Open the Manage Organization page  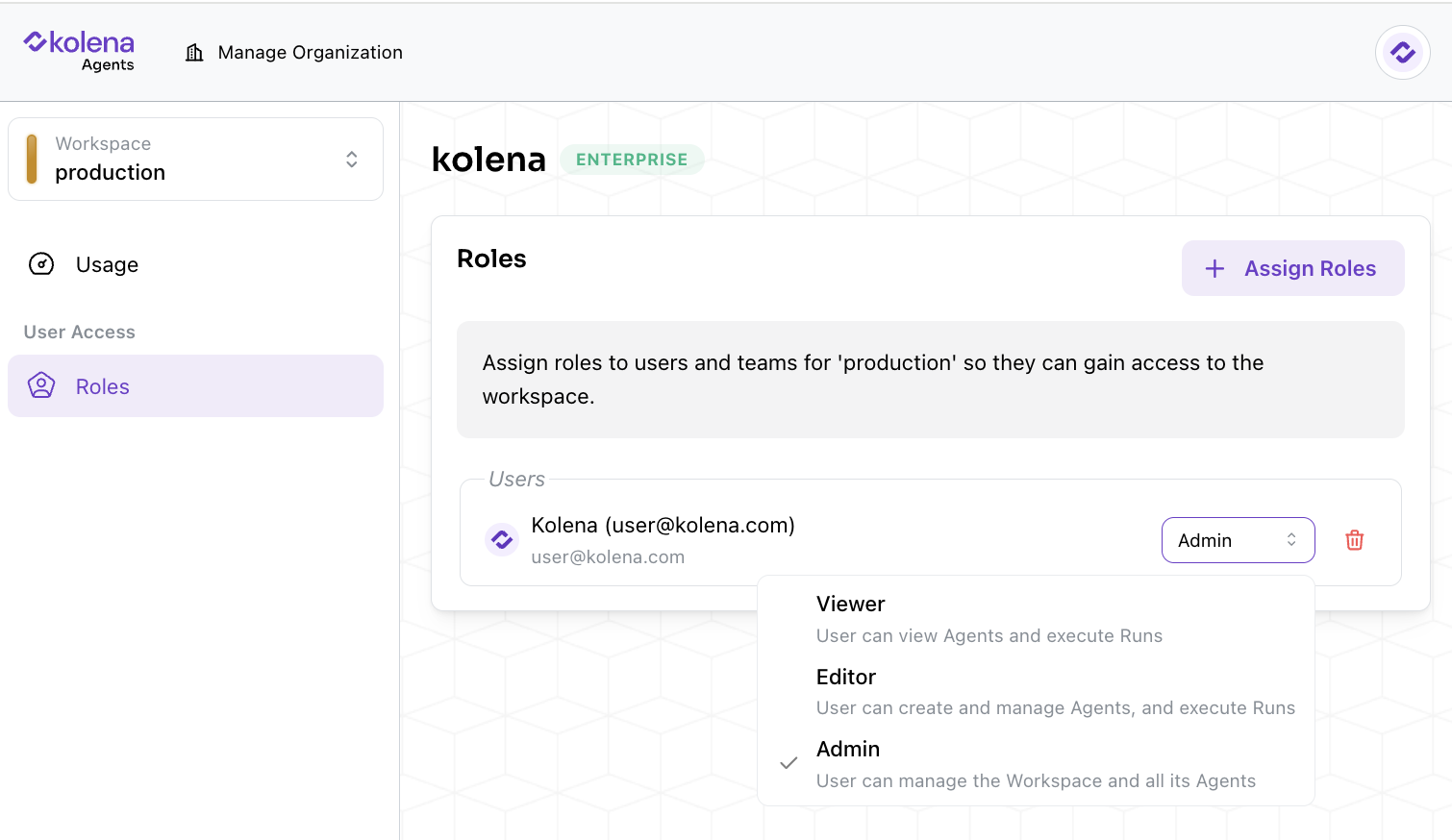(293, 52)
